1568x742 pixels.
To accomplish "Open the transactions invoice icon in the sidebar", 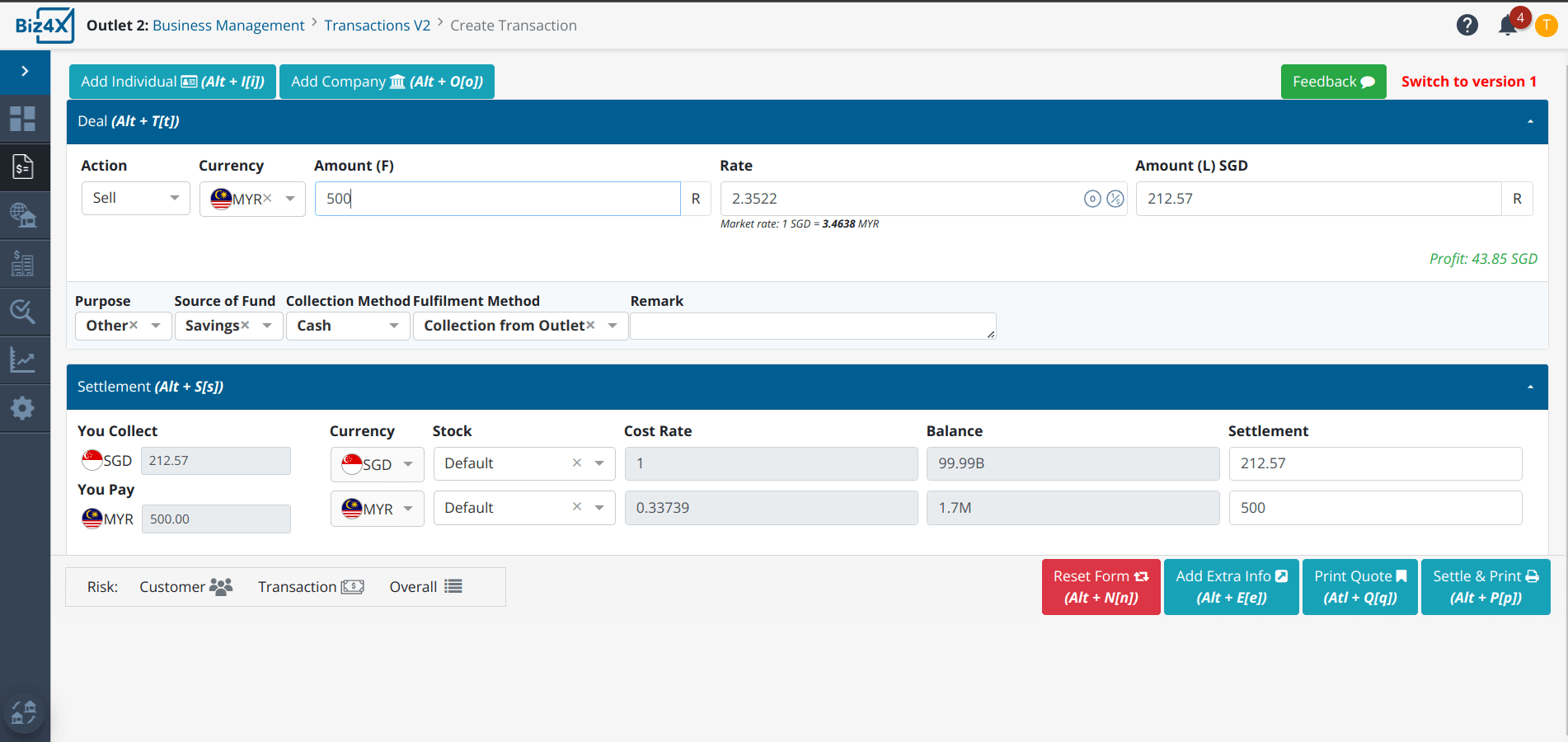I will click(x=23, y=167).
